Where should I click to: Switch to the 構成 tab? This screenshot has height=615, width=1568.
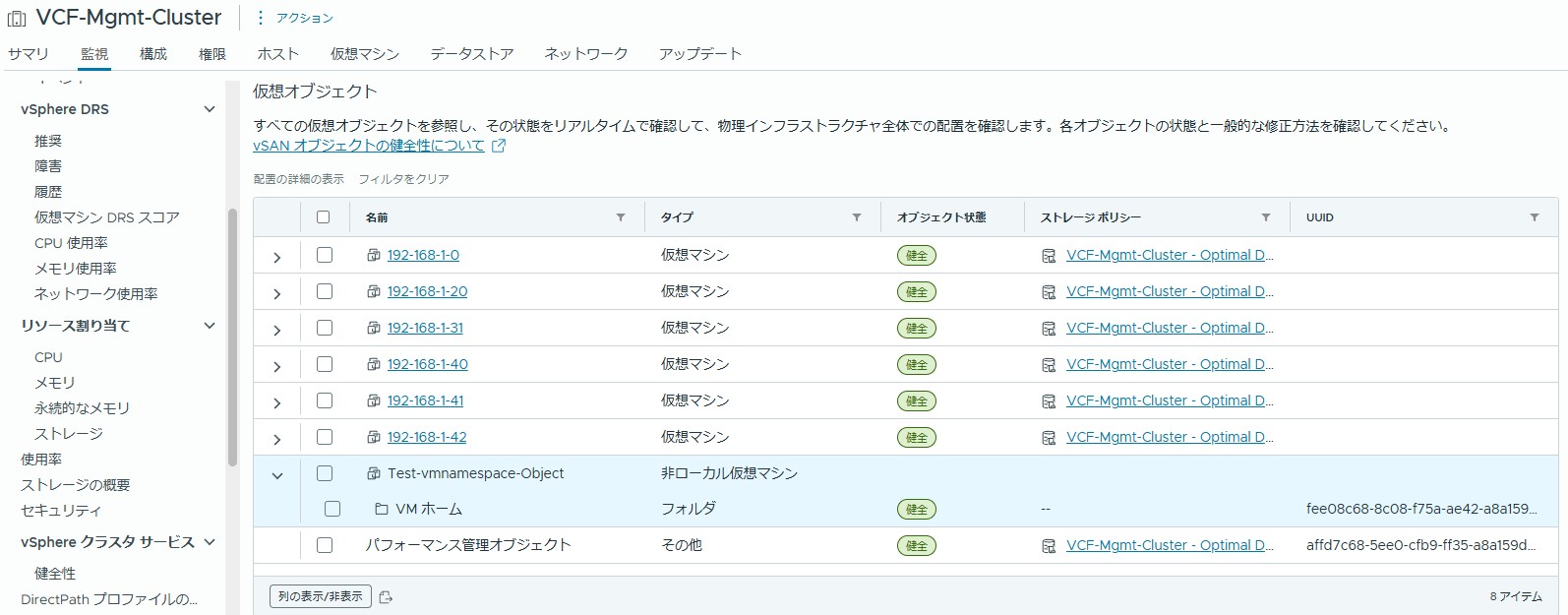(153, 54)
